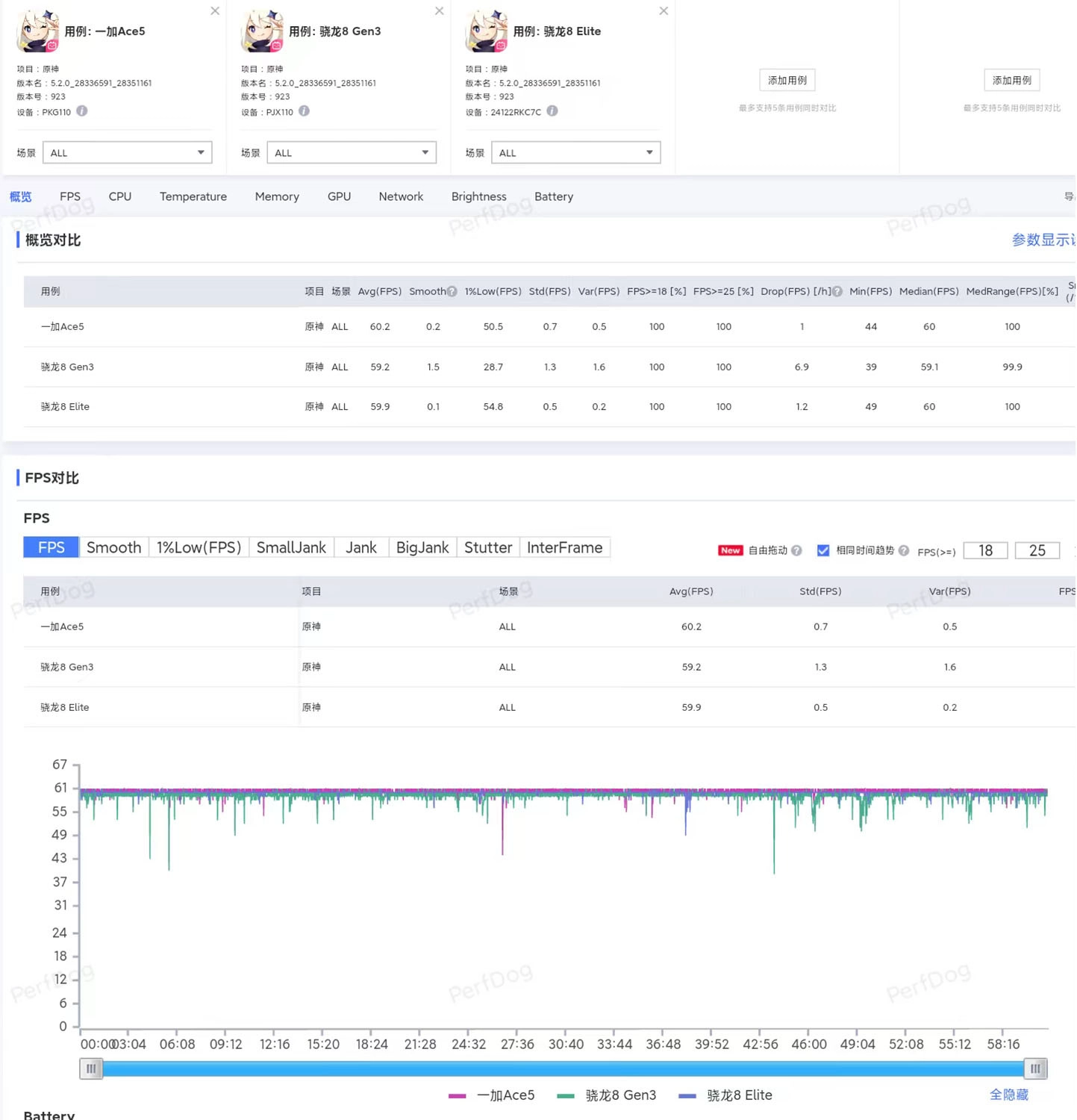Click first 添加用例 button

pos(787,81)
